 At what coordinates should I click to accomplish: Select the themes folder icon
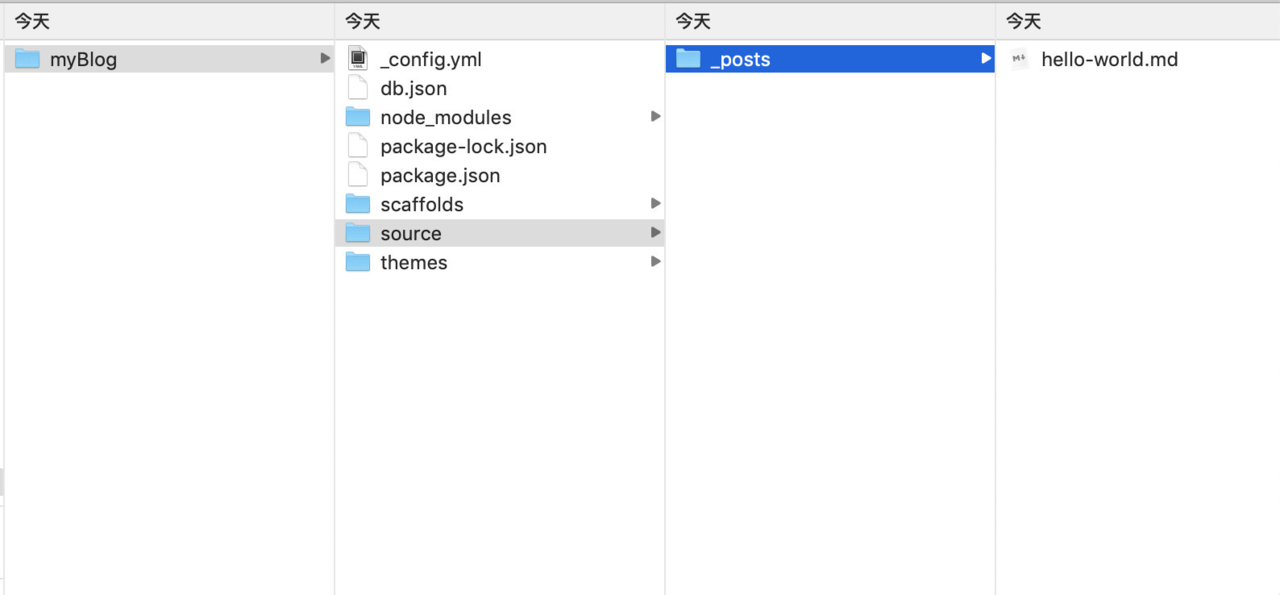pyautogui.click(x=358, y=262)
